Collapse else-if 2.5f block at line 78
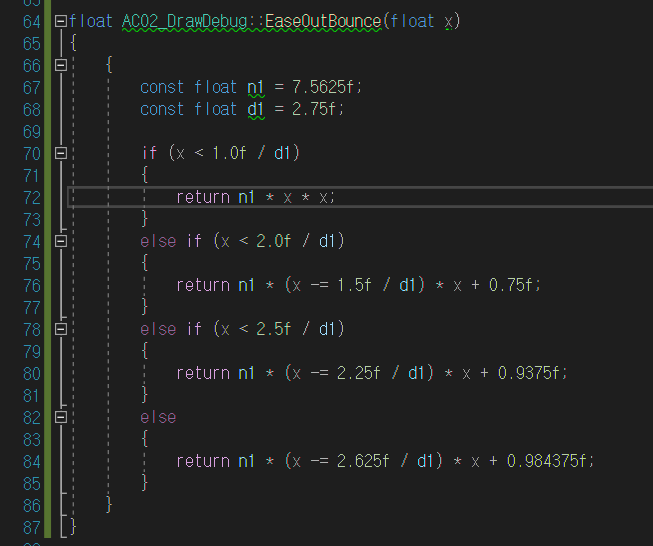Viewport: 653px width, 546px height. [x=61, y=329]
